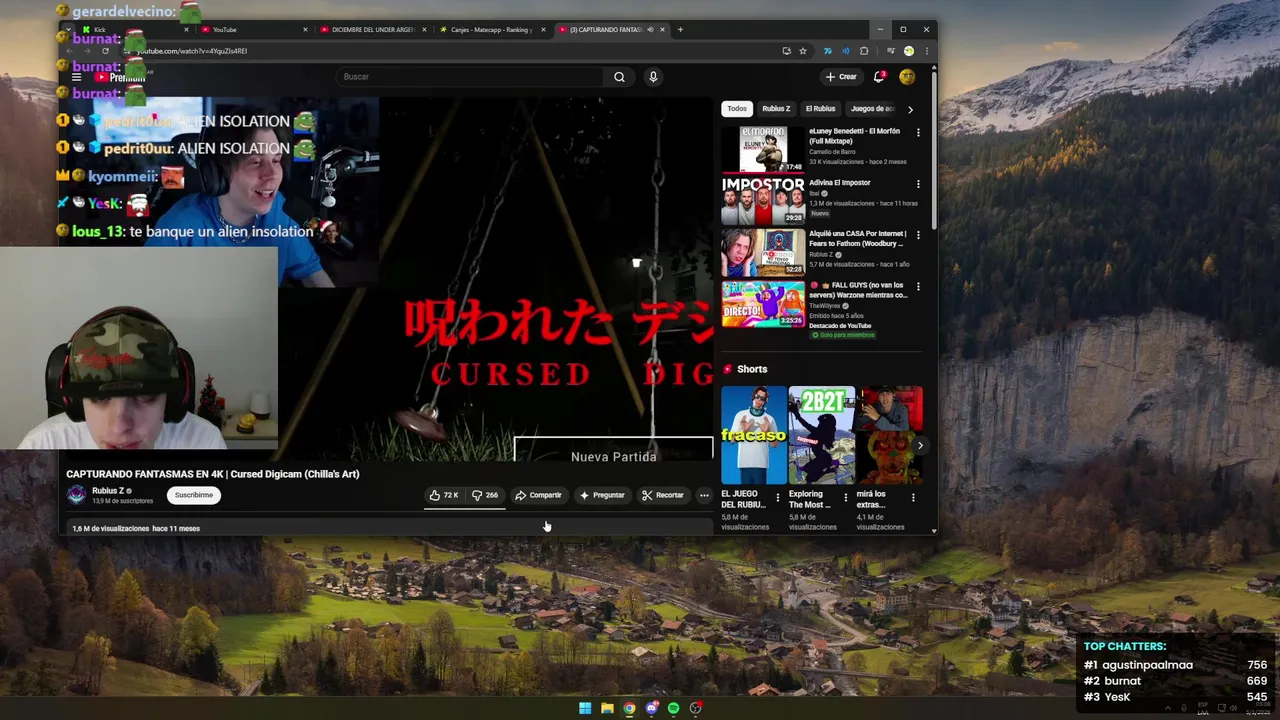Open Chrome three-dot menu
The width and height of the screenshot is (1280, 720).
coord(926,51)
